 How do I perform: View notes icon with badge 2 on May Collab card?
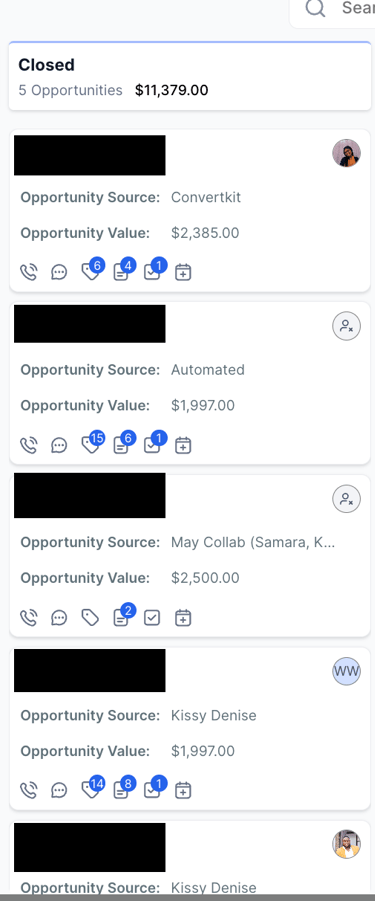coord(123,616)
